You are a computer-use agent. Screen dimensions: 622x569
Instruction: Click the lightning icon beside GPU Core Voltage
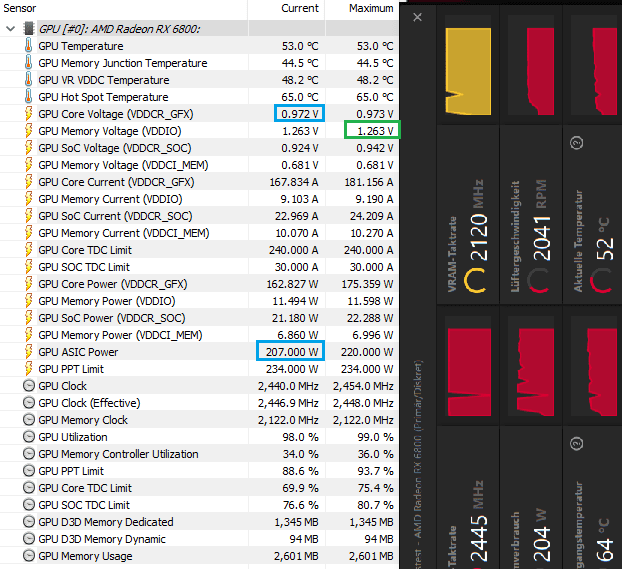(x=29, y=114)
